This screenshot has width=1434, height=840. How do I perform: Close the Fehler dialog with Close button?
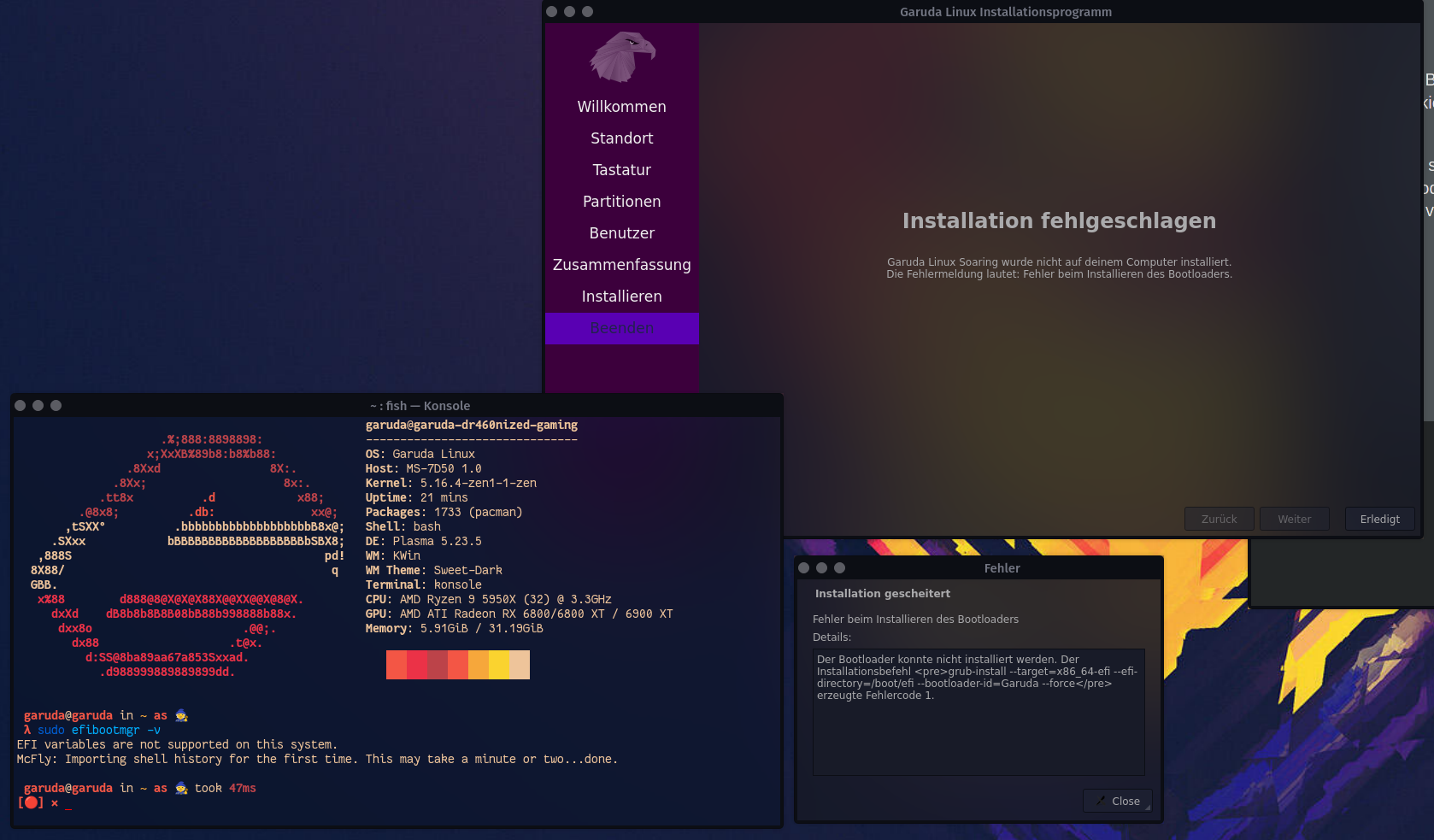point(1117,801)
